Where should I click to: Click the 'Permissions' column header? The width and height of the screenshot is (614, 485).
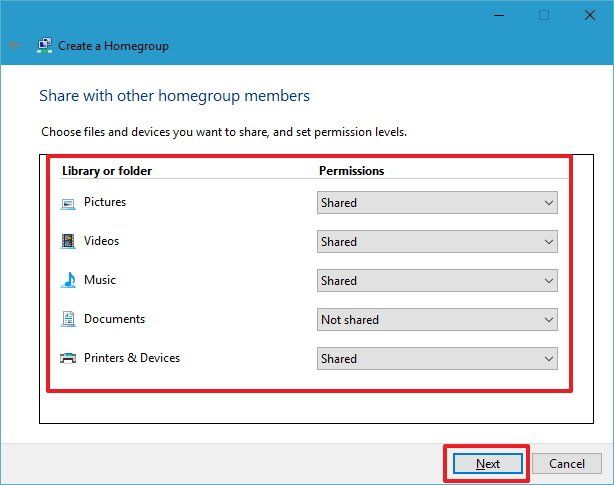coord(352,171)
